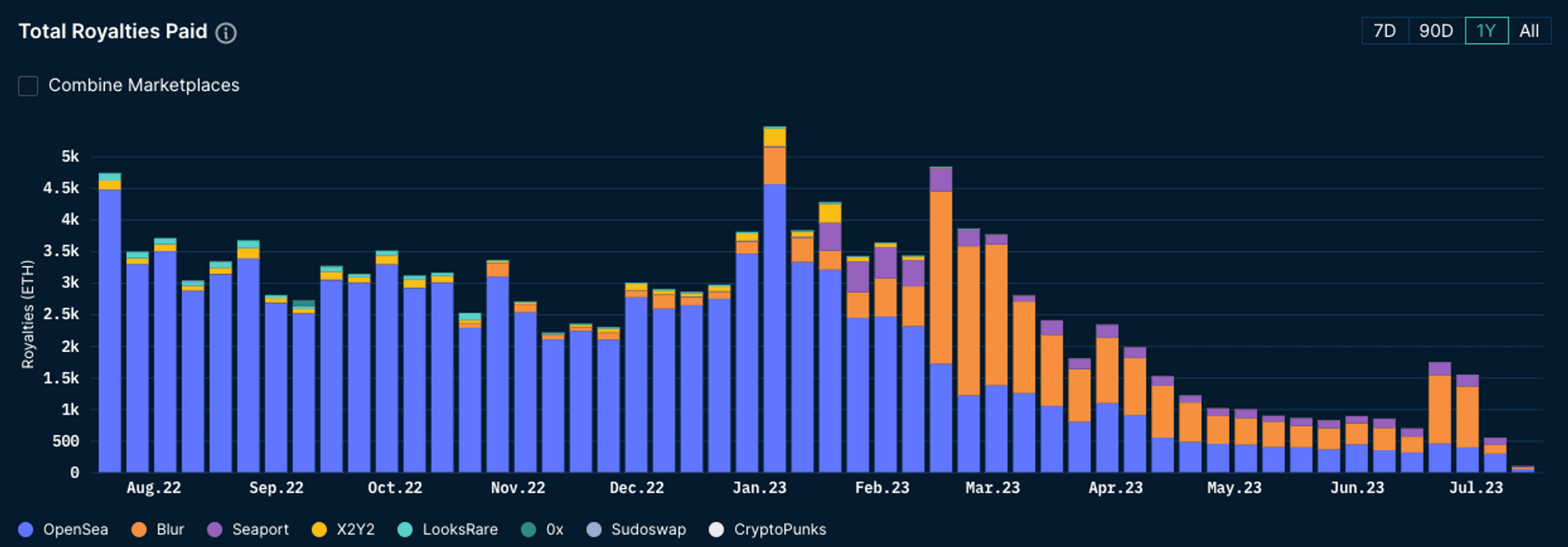Click the info icon beside Total Royalties Paid
This screenshot has height=547, width=1568.
tap(226, 33)
